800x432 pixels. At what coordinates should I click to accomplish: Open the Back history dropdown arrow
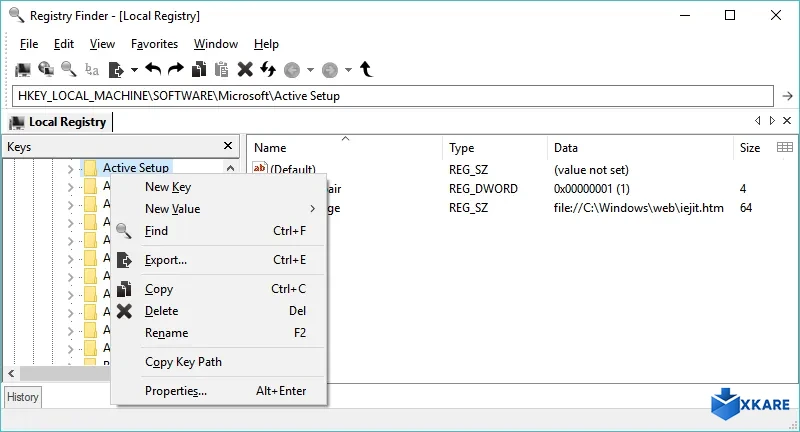(310, 70)
